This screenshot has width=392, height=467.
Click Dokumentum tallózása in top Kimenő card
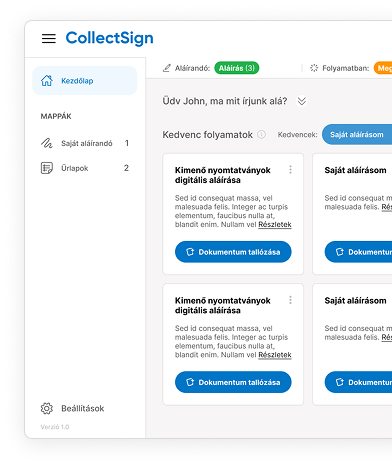(x=233, y=252)
